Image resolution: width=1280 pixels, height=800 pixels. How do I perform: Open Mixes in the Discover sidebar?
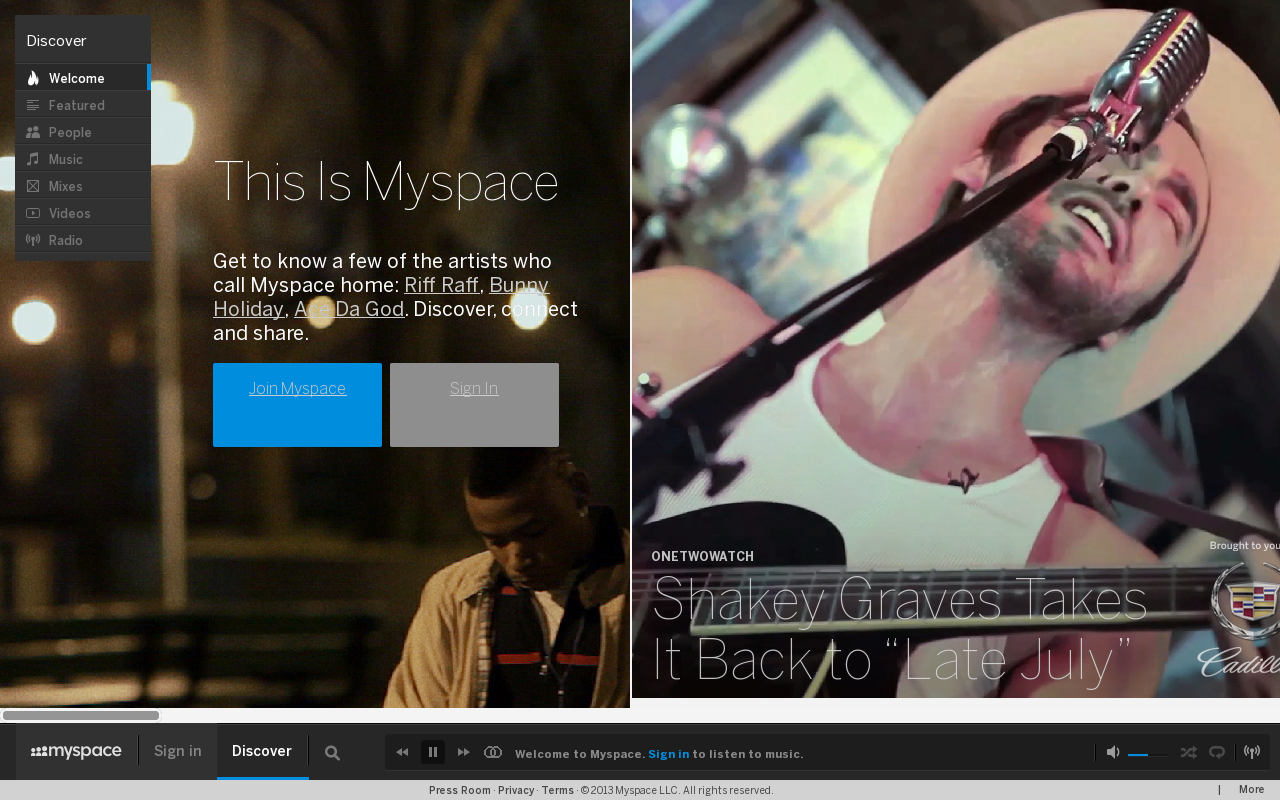(x=83, y=186)
